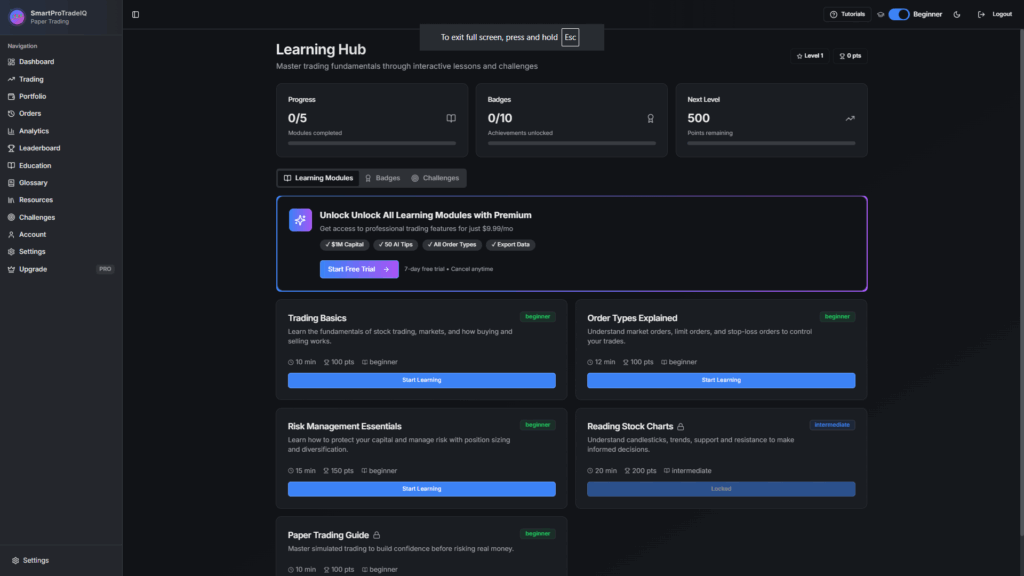The height and width of the screenshot is (576, 1024).
Task: Click the Level 1 badge indicator
Action: pyautogui.click(x=809, y=56)
